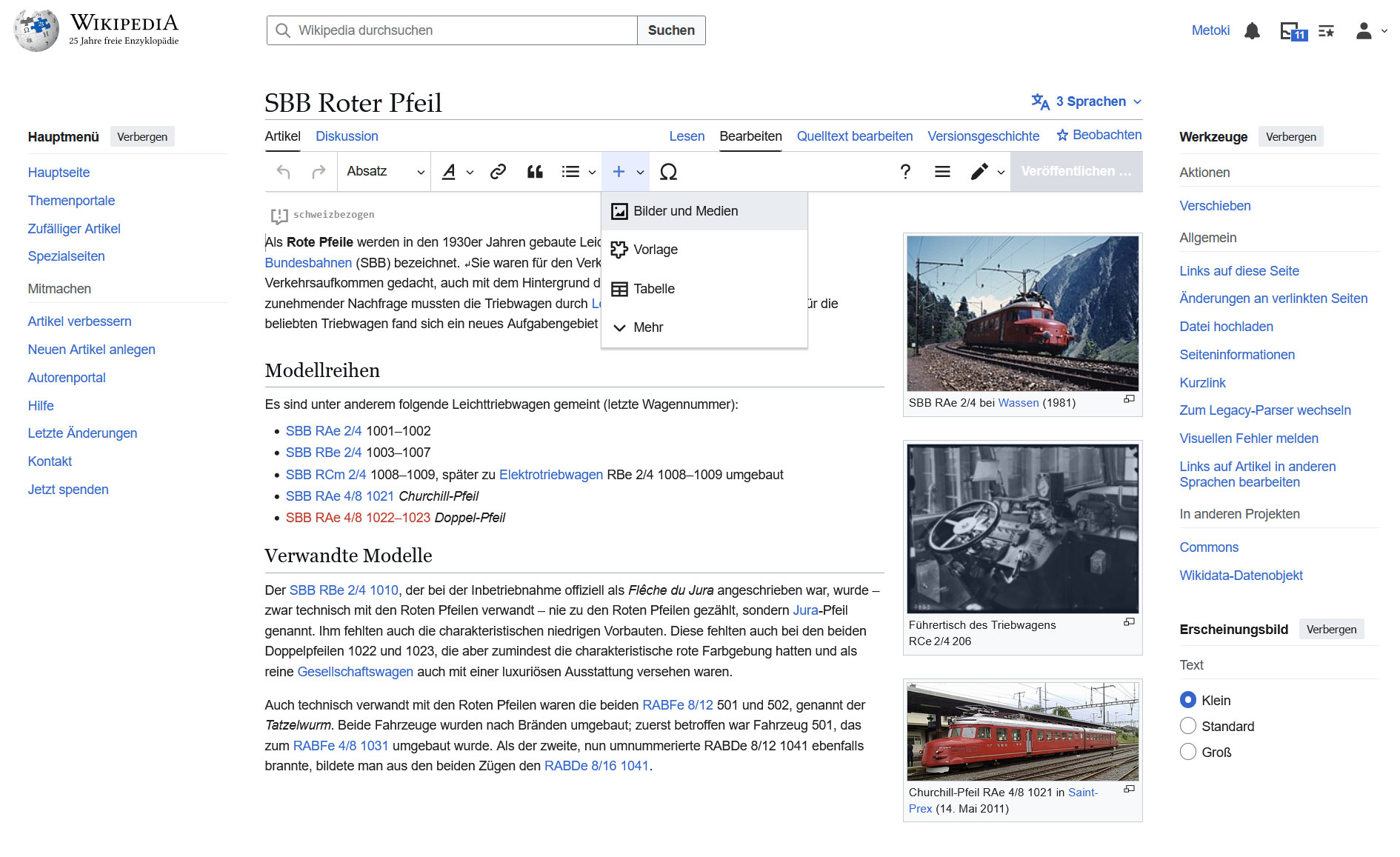The image size is (1400, 857).
Task: Click the undo arrow in editor toolbar
Action: pos(283,172)
